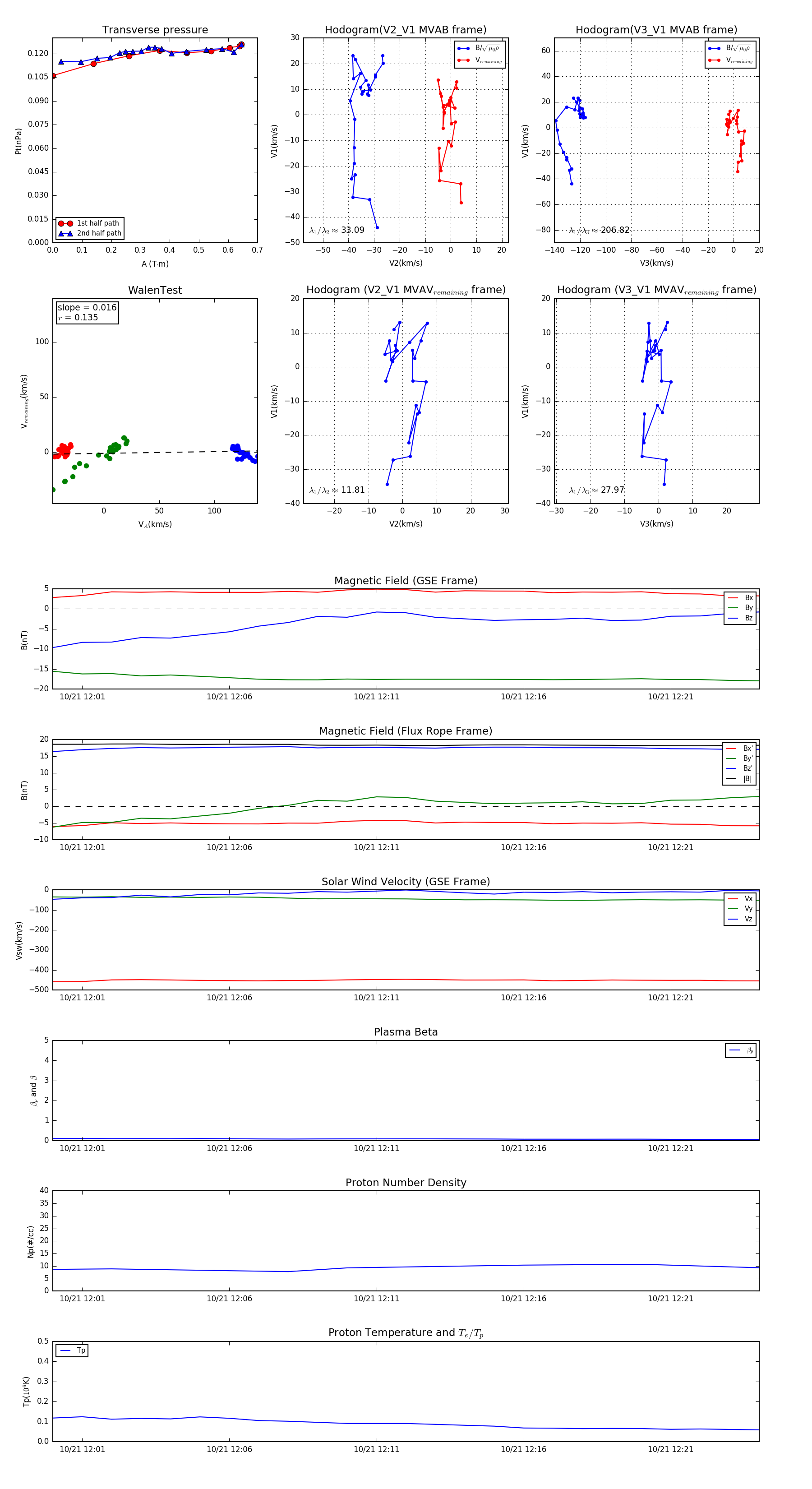This screenshot has height=1489, width=812.
Task: Click the 'Hodogram(V3_V1 MVAB frame)' title
Action: click(x=656, y=29)
